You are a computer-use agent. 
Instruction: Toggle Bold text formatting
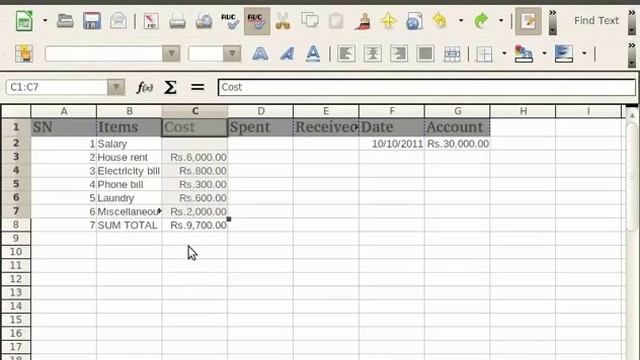(x=260, y=53)
